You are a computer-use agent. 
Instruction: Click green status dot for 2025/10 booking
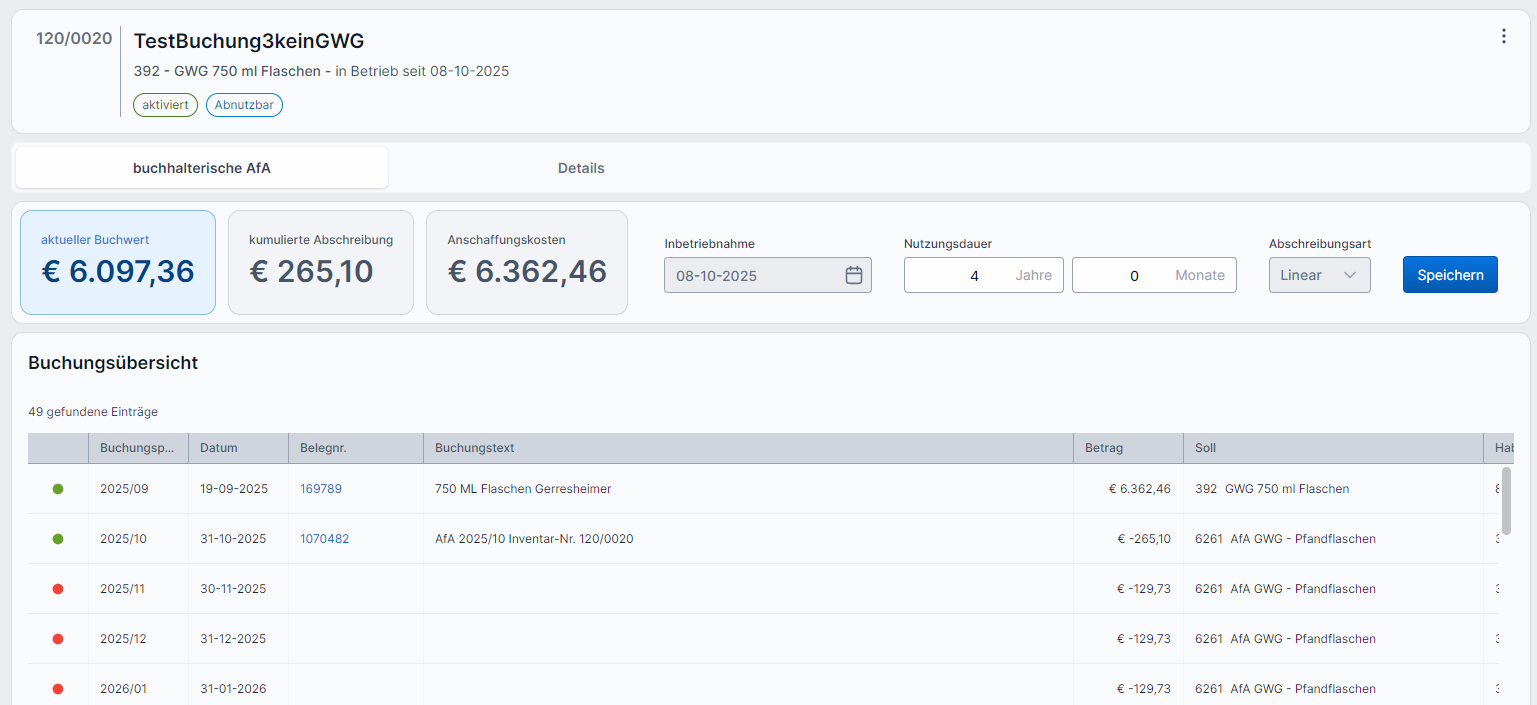(58, 539)
